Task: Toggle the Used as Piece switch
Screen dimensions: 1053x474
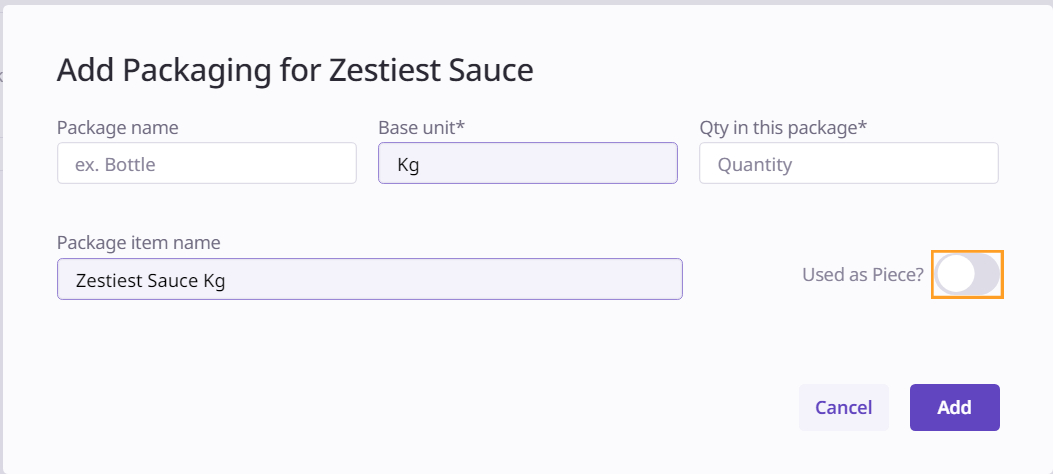Action: 967,274
